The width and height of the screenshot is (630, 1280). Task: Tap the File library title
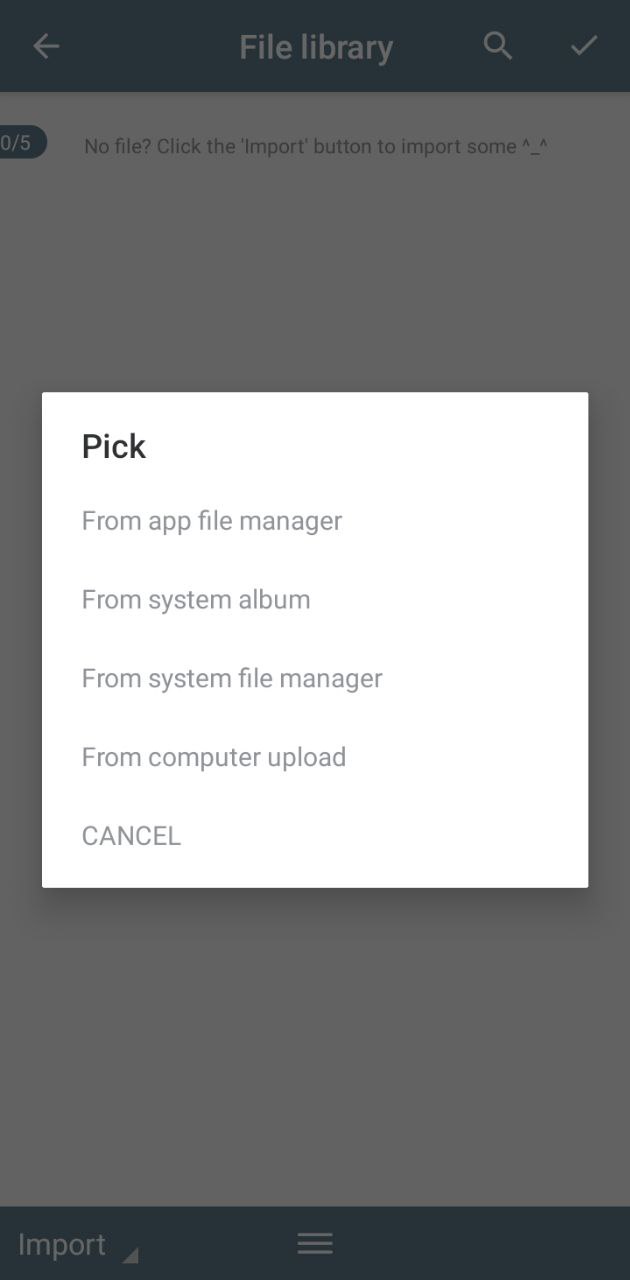coord(316,47)
